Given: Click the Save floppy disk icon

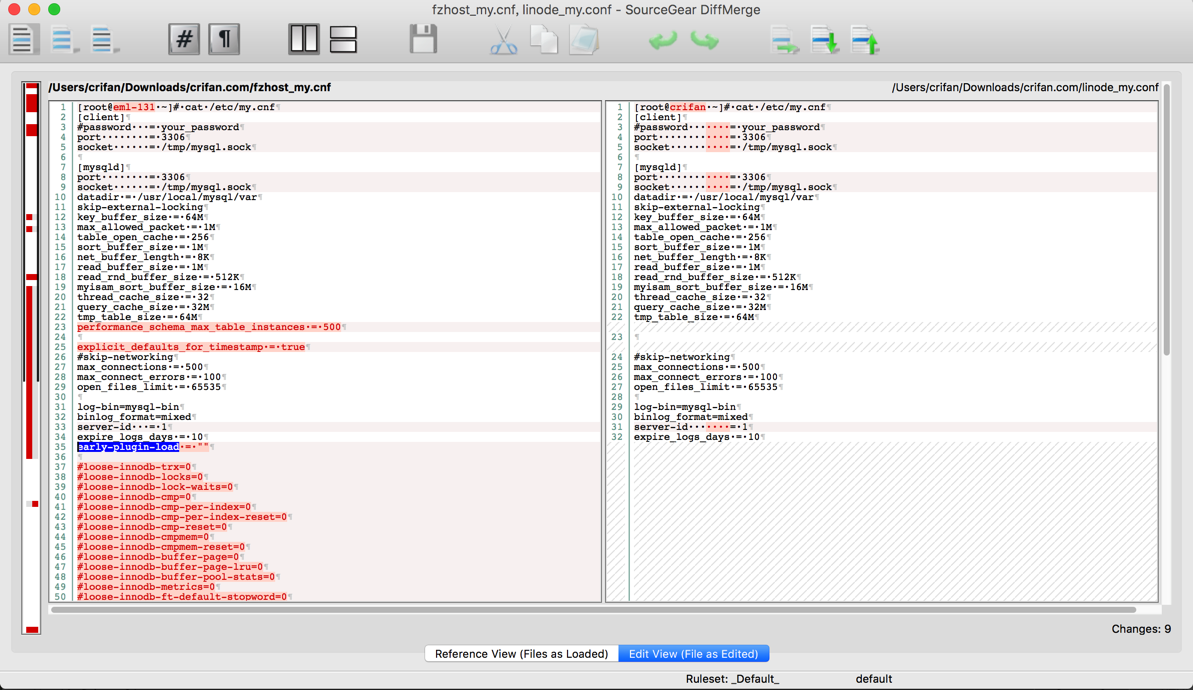Looking at the screenshot, I should [423, 39].
